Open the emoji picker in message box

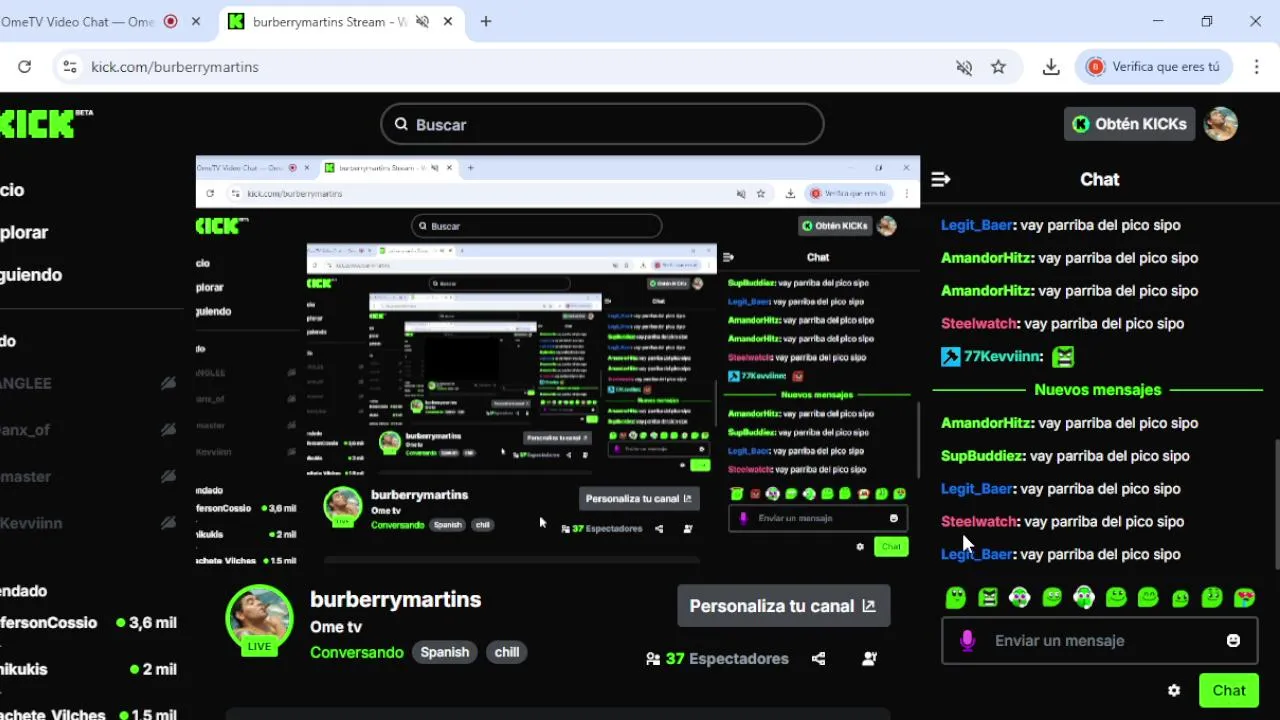tap(1233, 641)
